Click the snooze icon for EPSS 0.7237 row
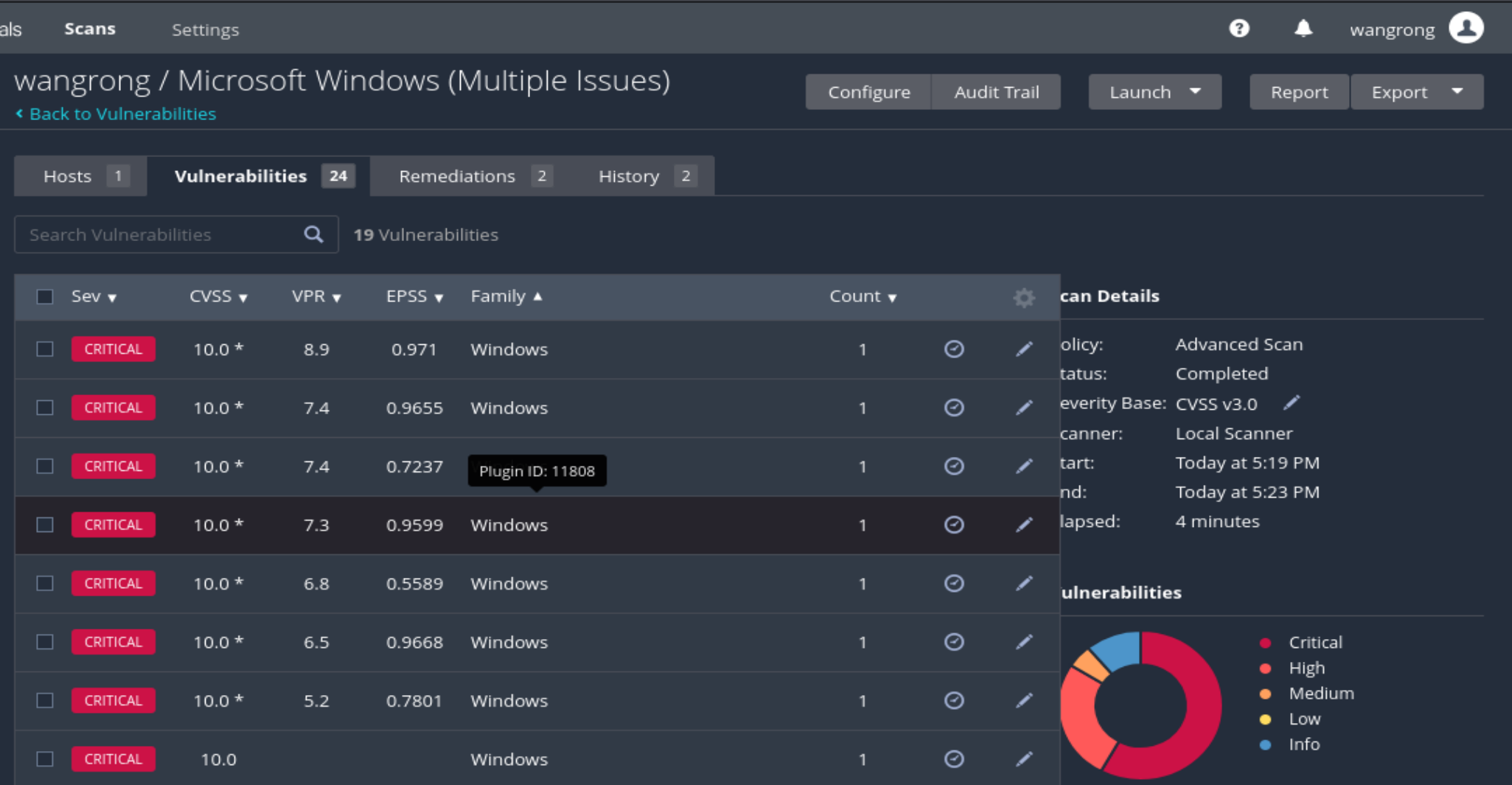1512x785 pixels. click(x=954, y=466)
